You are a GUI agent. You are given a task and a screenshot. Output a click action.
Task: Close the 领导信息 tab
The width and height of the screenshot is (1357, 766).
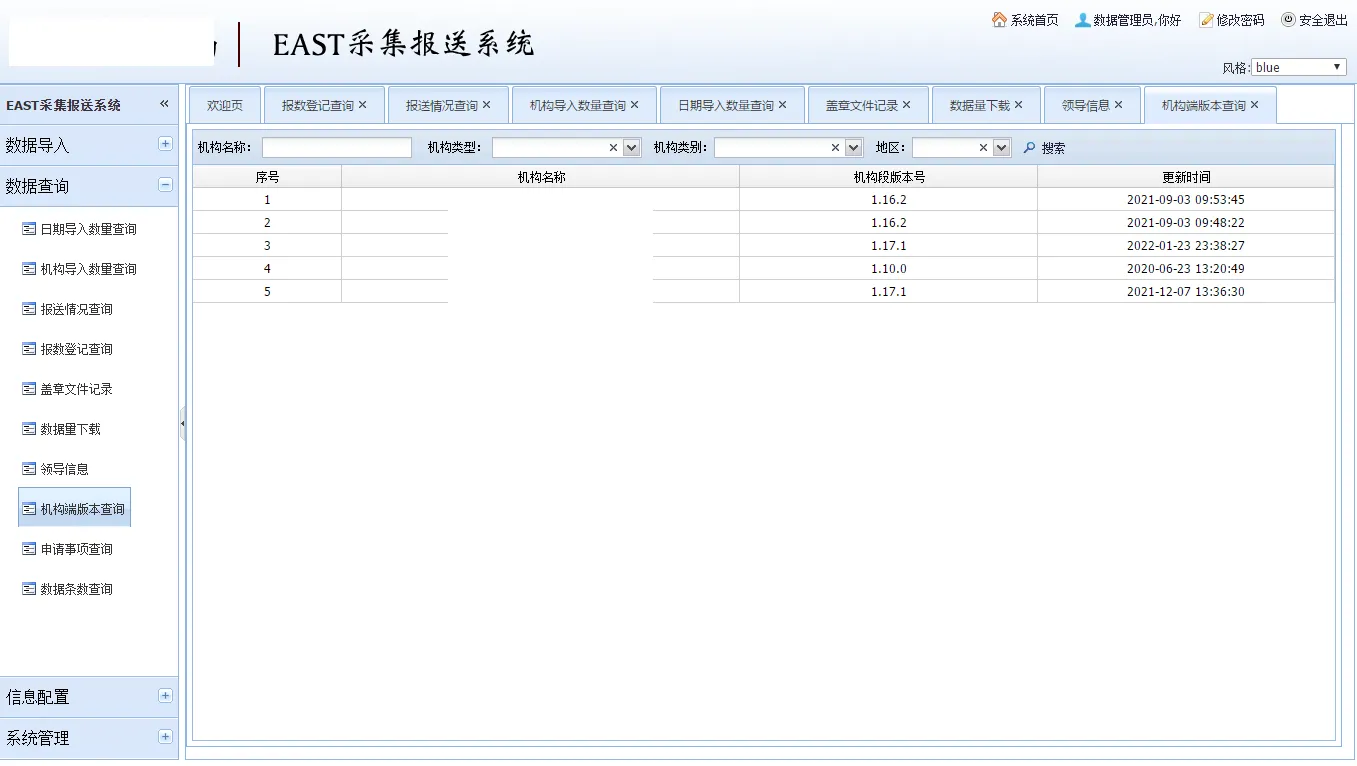pyautogui.click(x=1118, y=105)
